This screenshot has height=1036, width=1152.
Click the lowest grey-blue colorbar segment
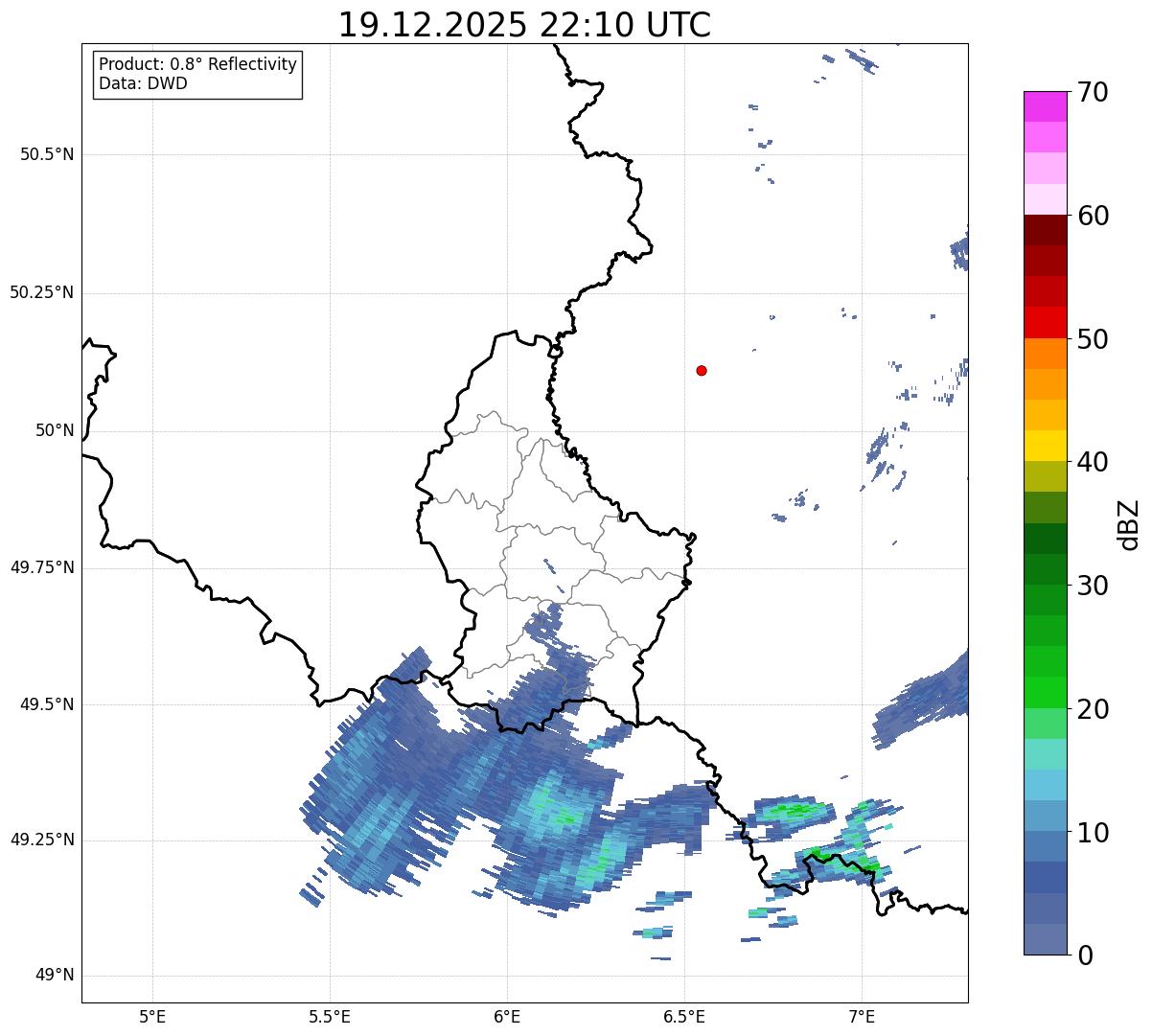[x=1046, y=938]
